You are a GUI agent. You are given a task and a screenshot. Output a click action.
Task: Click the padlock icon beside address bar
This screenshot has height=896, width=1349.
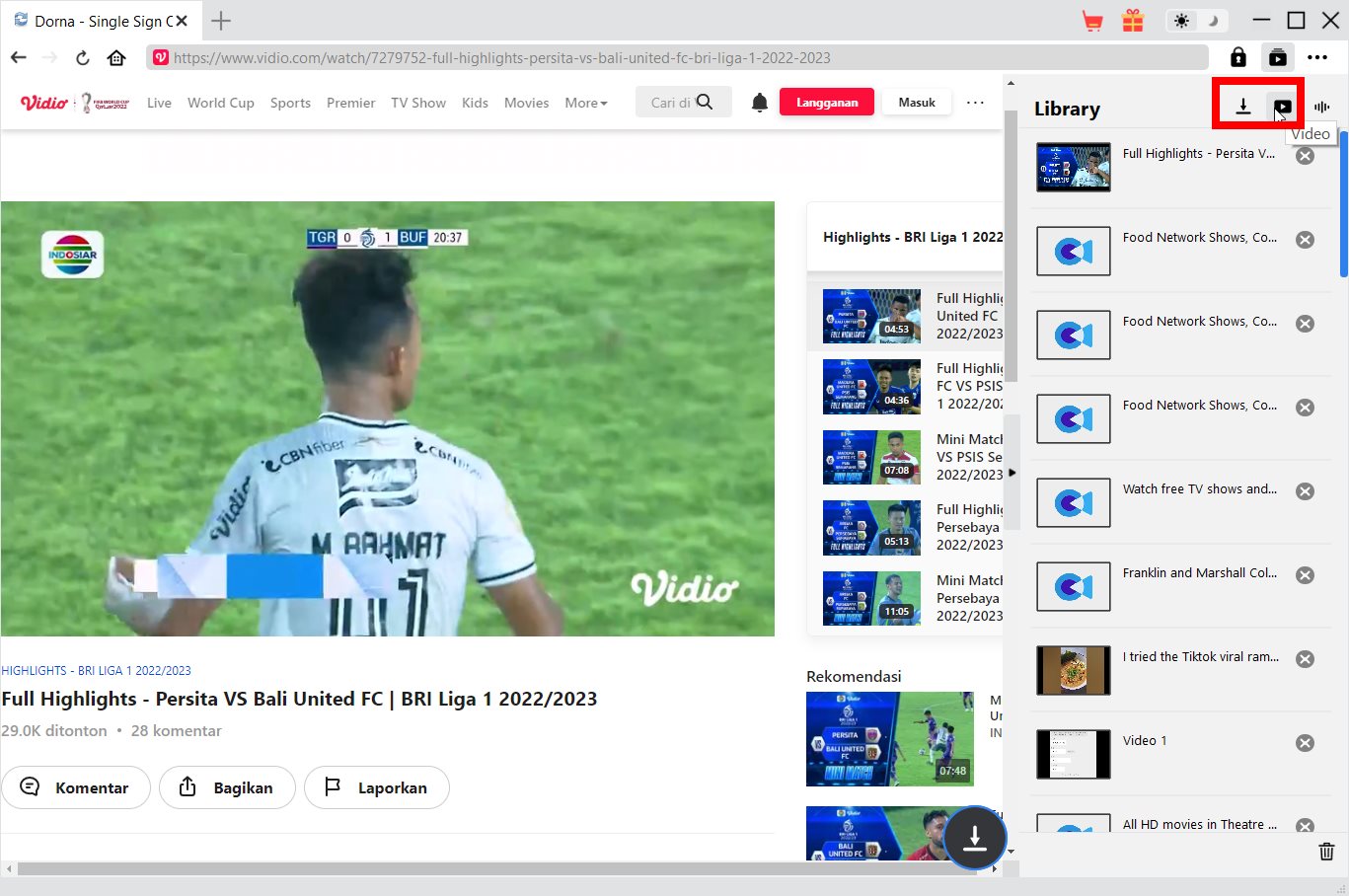[x=1237, y=57]
